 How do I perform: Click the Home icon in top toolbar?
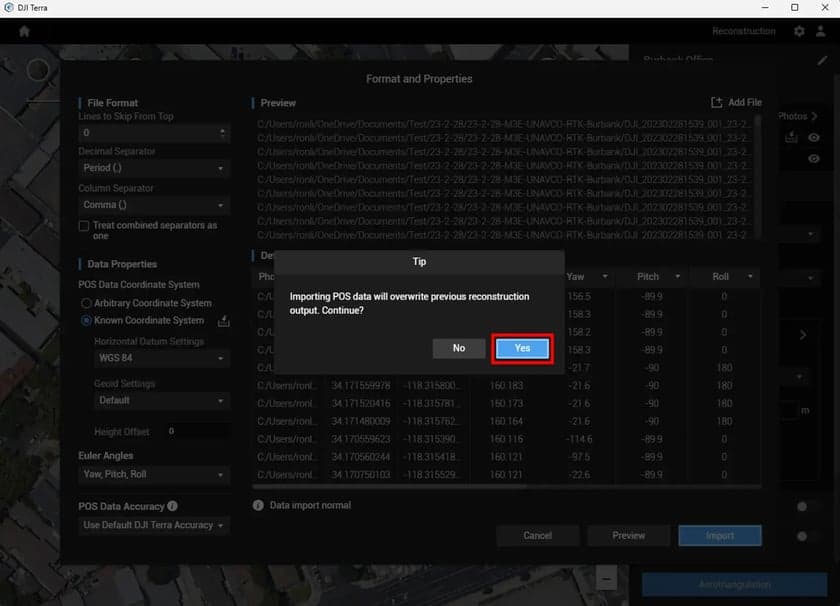coord(23,31)
